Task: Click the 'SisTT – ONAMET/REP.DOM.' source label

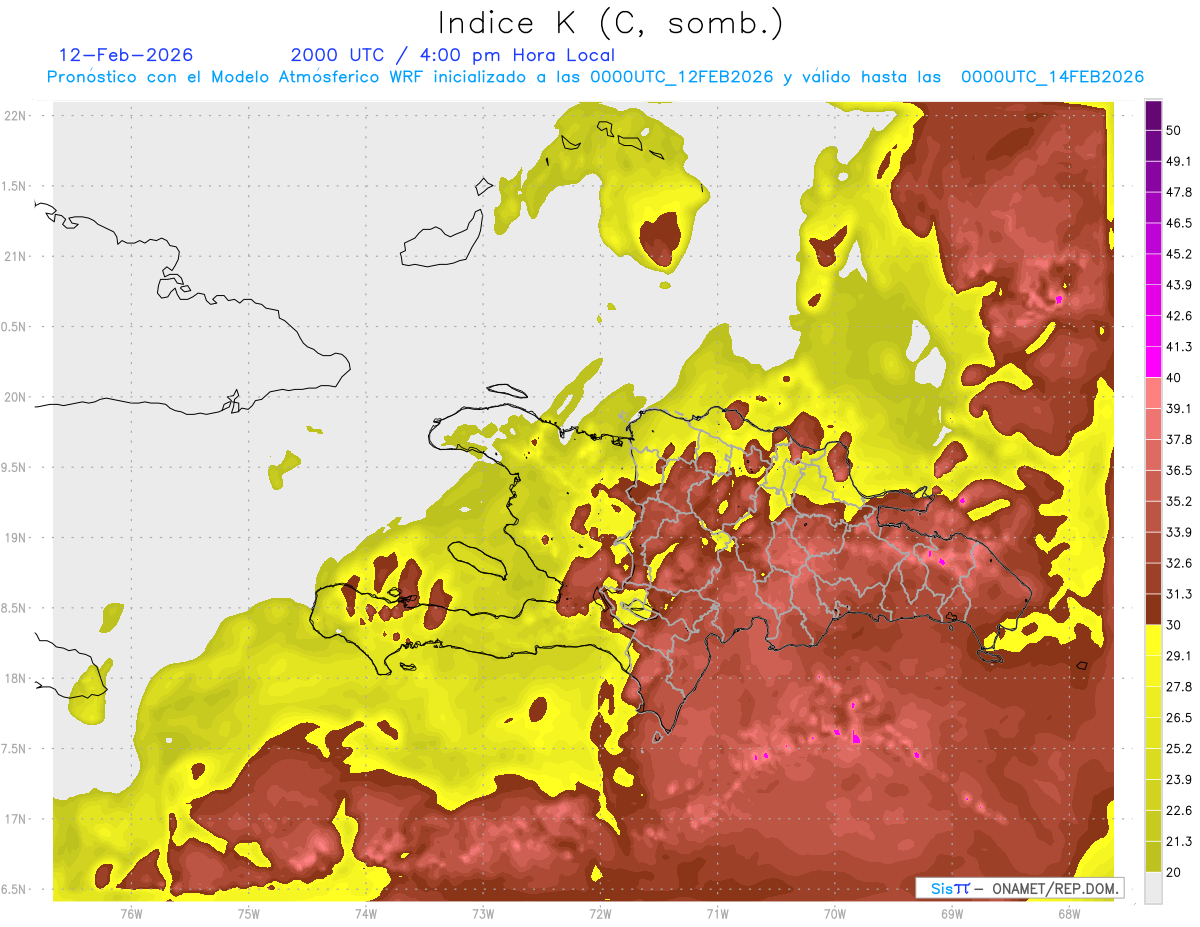Action: [x=1019, y=888]
